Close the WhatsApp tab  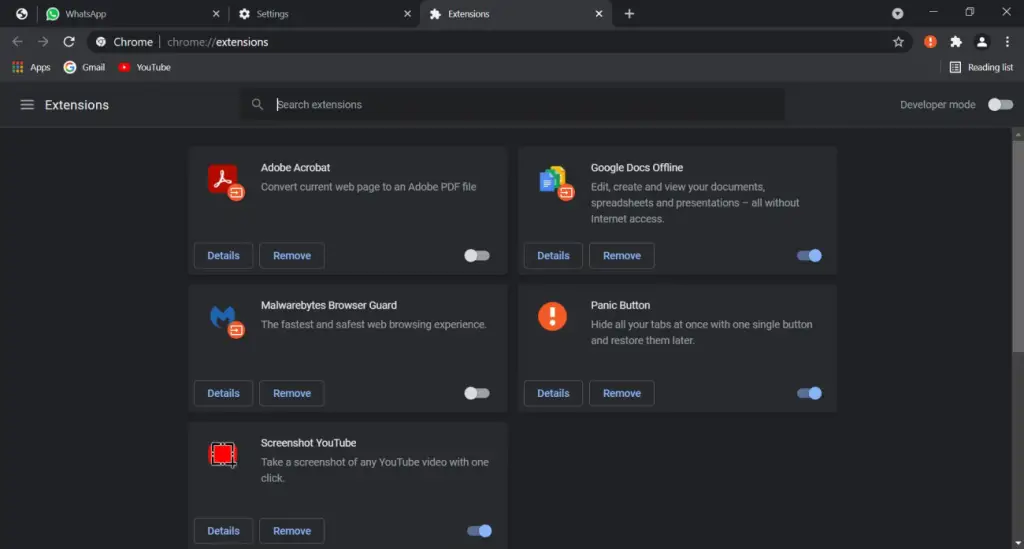coord(216,14)
